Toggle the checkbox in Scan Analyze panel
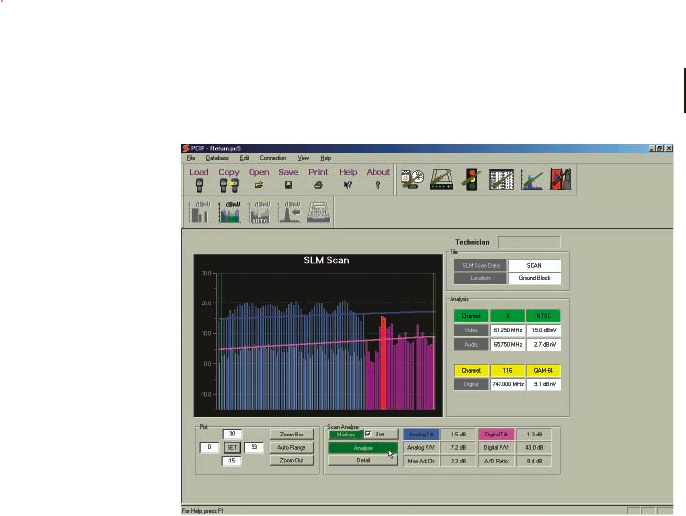The height and width of the screenshot is (516, 686). [x=369, y=434]
